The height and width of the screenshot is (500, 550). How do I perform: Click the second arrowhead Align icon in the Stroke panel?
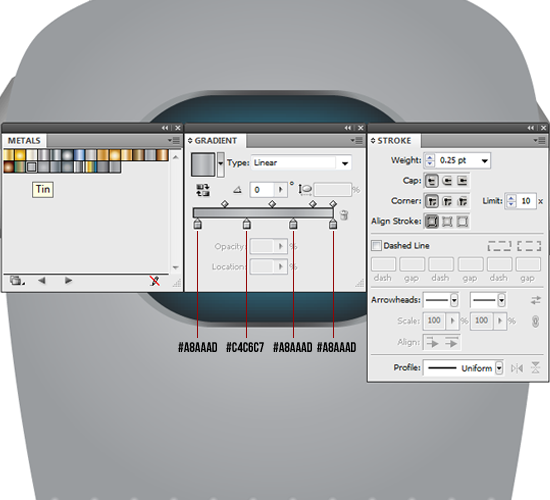pyautogui.click(x=451, y=342)
